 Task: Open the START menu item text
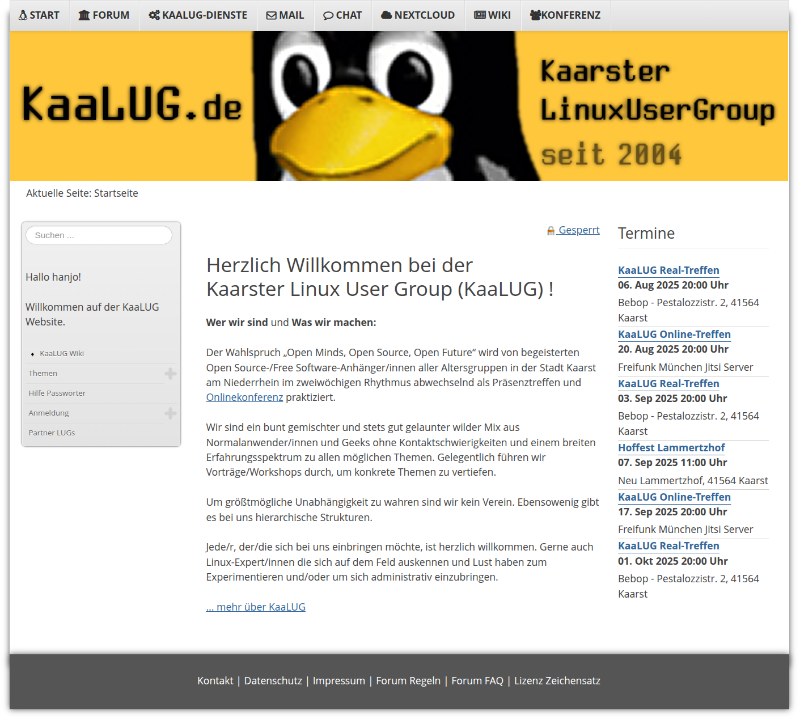(x=44, y=15)
